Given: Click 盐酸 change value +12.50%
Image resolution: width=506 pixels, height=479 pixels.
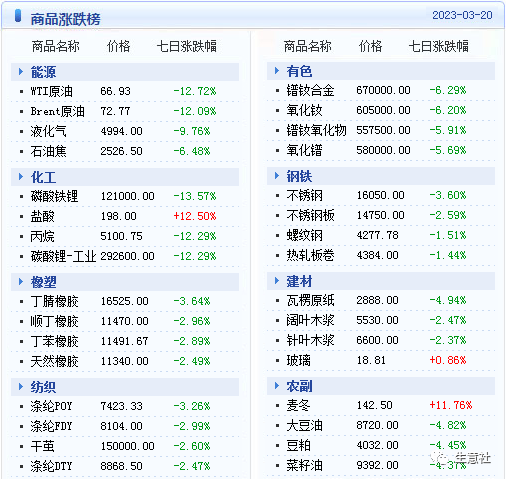Looking at the screenshot, I should pyautogui.click(x=195, y=216).
